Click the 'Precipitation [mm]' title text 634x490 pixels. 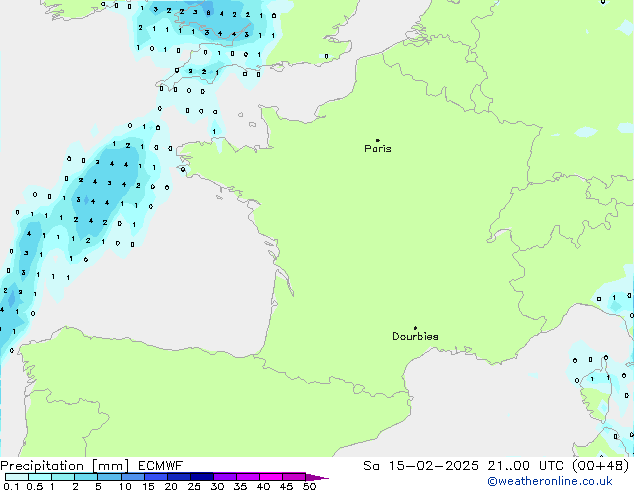coord(65,466)
